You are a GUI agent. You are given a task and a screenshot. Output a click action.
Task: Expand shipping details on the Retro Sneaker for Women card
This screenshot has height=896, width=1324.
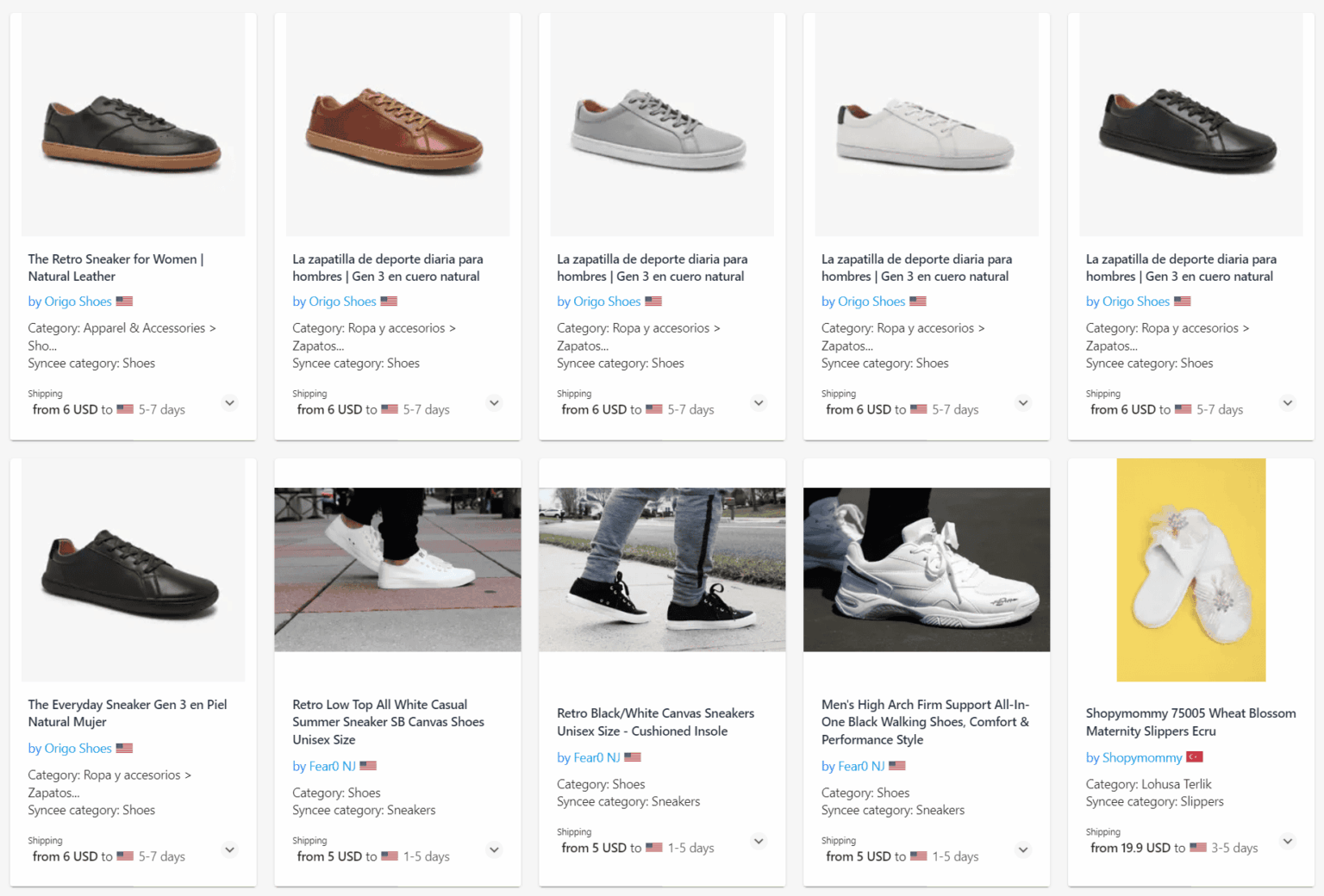[229, 402]
